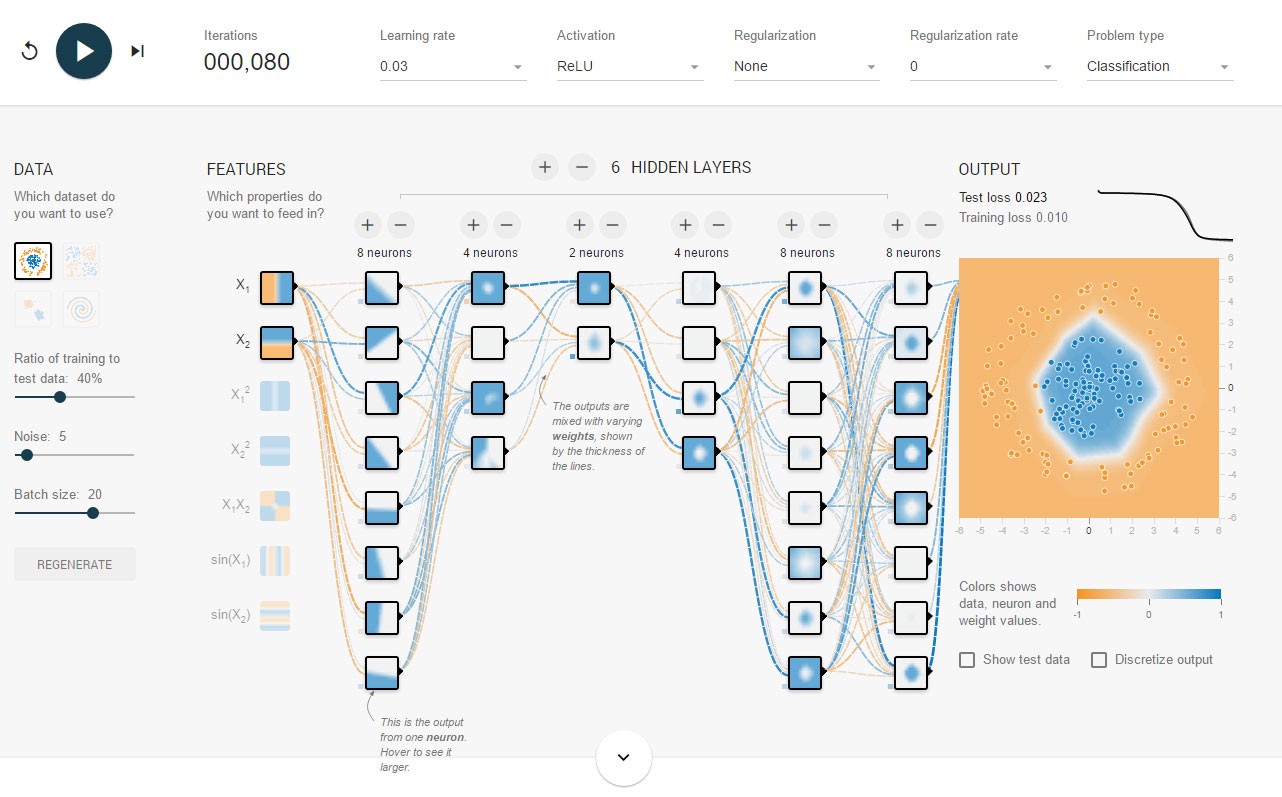Enable the Show test data checkbox

[x=967, y=660]
